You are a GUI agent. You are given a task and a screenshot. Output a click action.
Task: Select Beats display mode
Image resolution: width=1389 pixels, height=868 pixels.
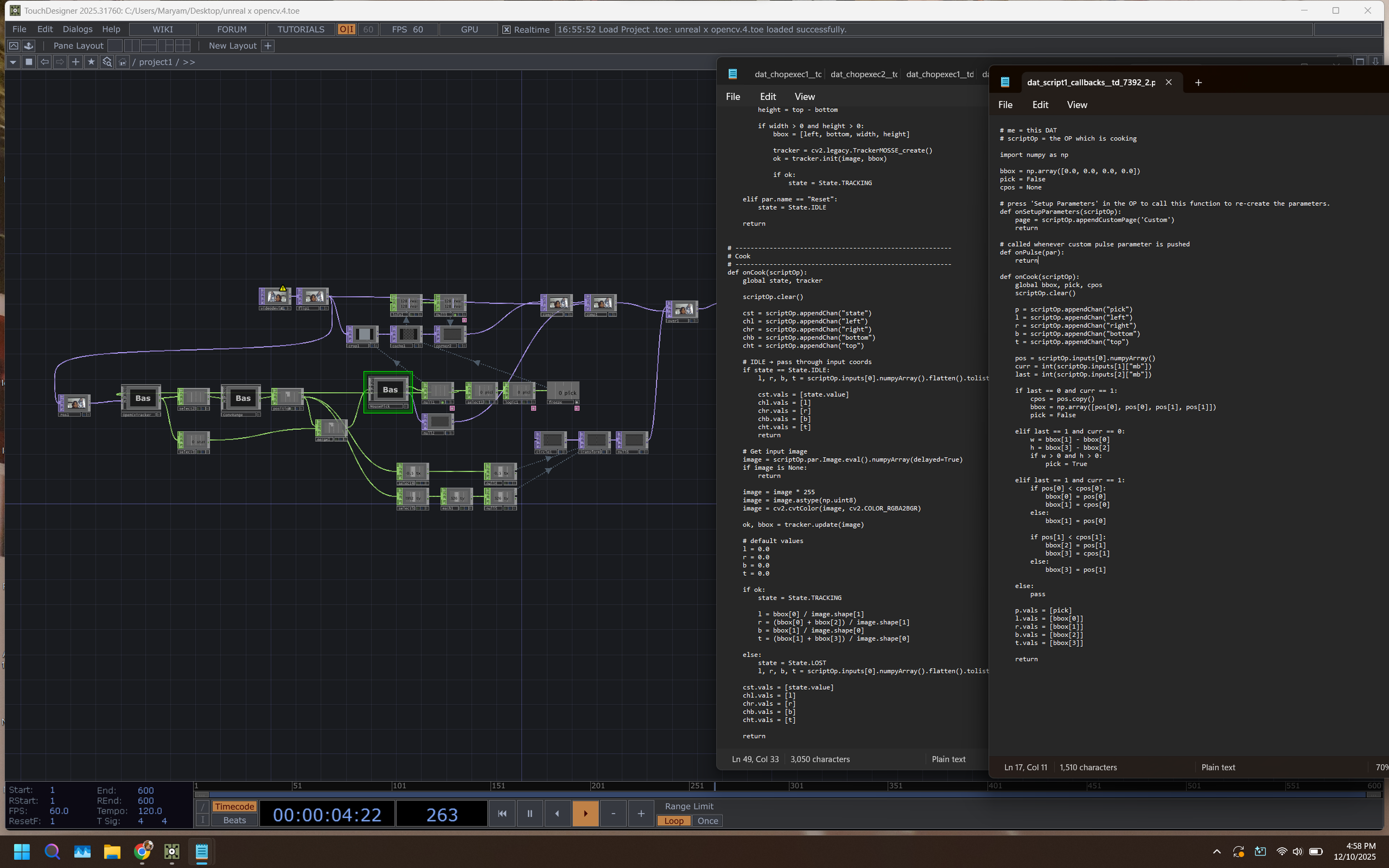click(x=234, y=820)
